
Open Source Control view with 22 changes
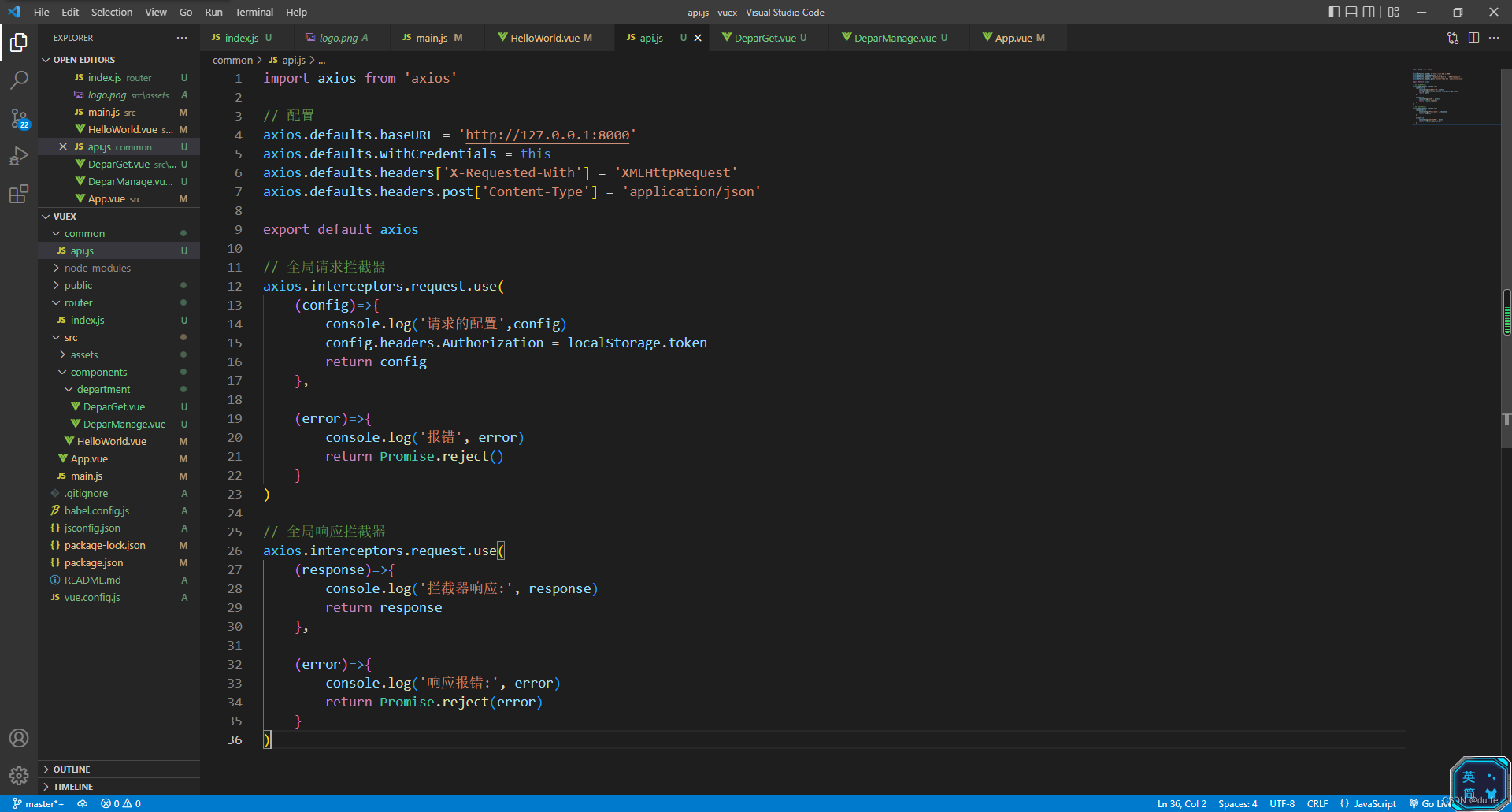click(19, 118)
